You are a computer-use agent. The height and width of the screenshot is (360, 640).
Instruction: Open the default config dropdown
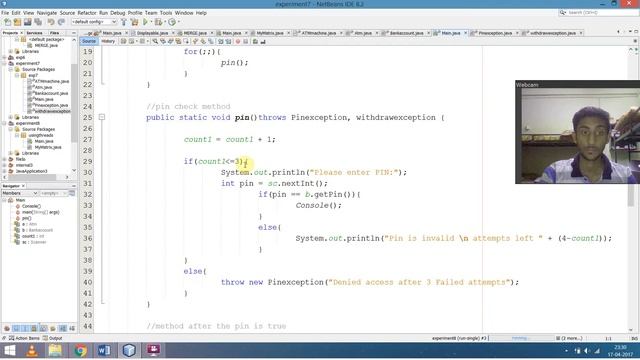point(94,22)
